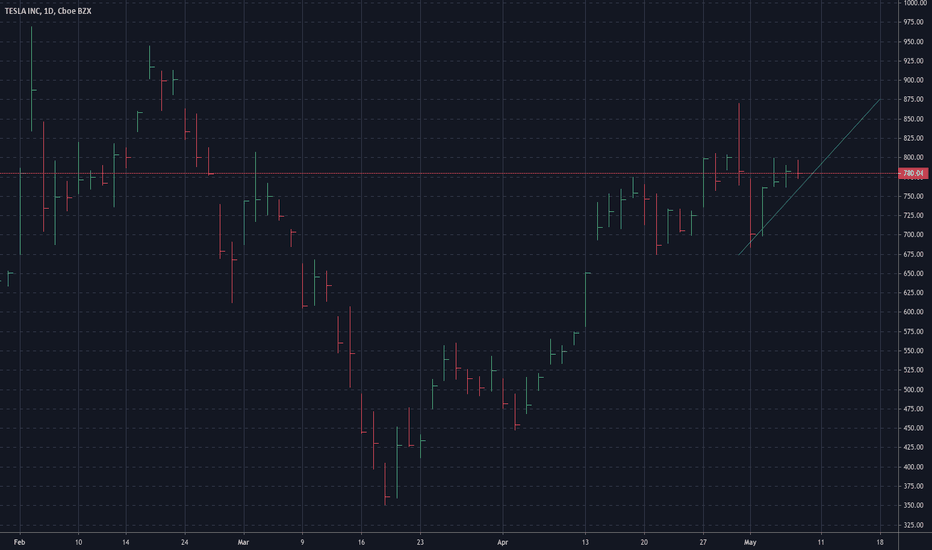Click the 375.00 price axis label
The width and height of the screenshot is (932, 550).
(913, 486)
